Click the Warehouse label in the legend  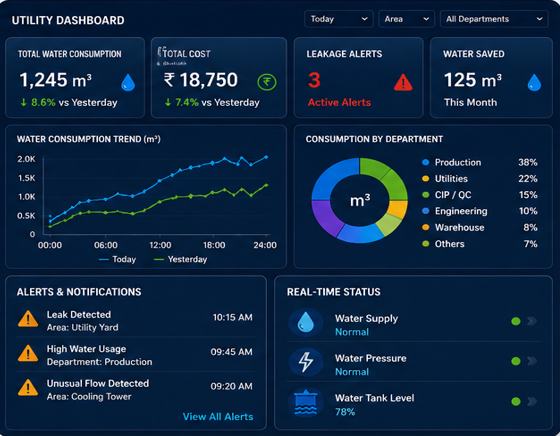pos(459,227)
